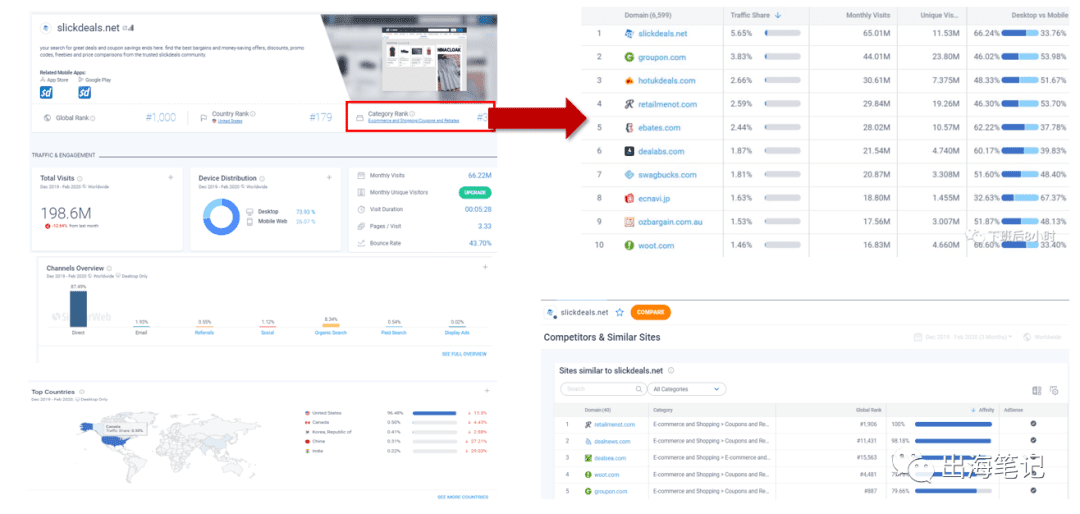Click the column-toggle icon above the AdSense column
Screen dimensions: 1080x514
(1037, 390)
